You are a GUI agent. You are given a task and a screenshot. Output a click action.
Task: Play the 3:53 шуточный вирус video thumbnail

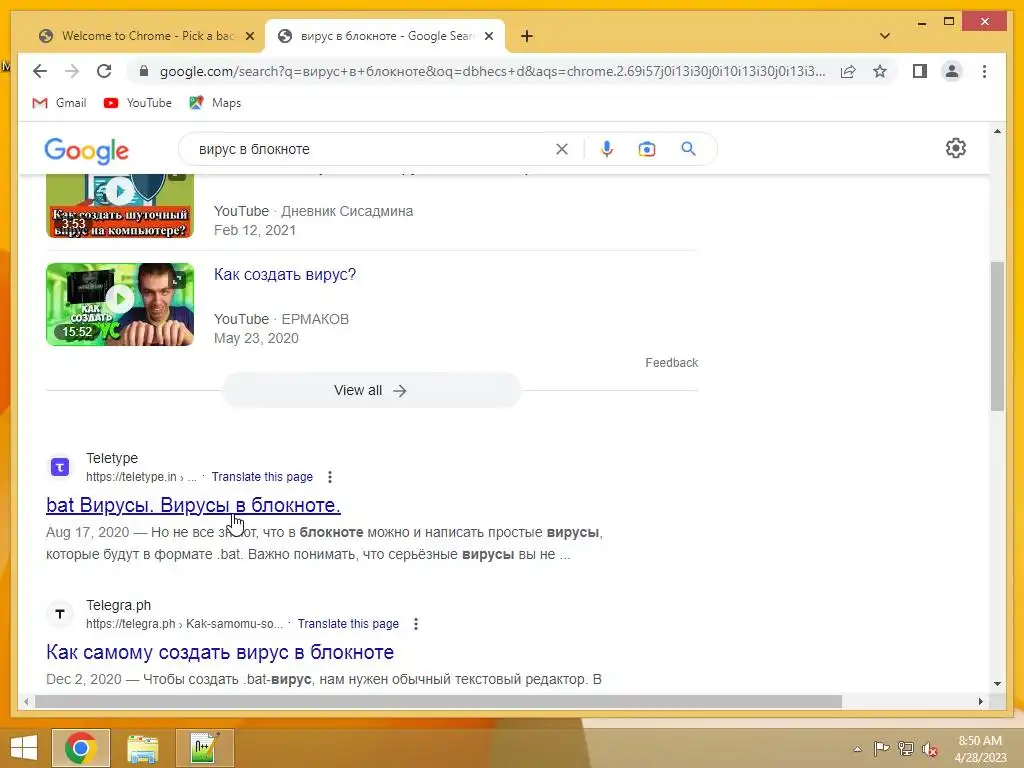tap(120, 206)
